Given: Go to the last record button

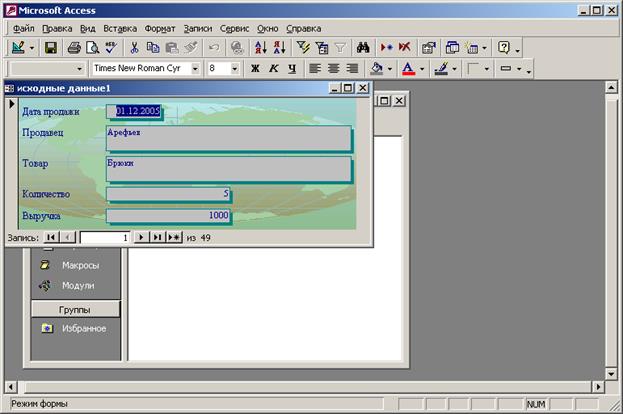Looking at the screenshot, I should [157, 237].
